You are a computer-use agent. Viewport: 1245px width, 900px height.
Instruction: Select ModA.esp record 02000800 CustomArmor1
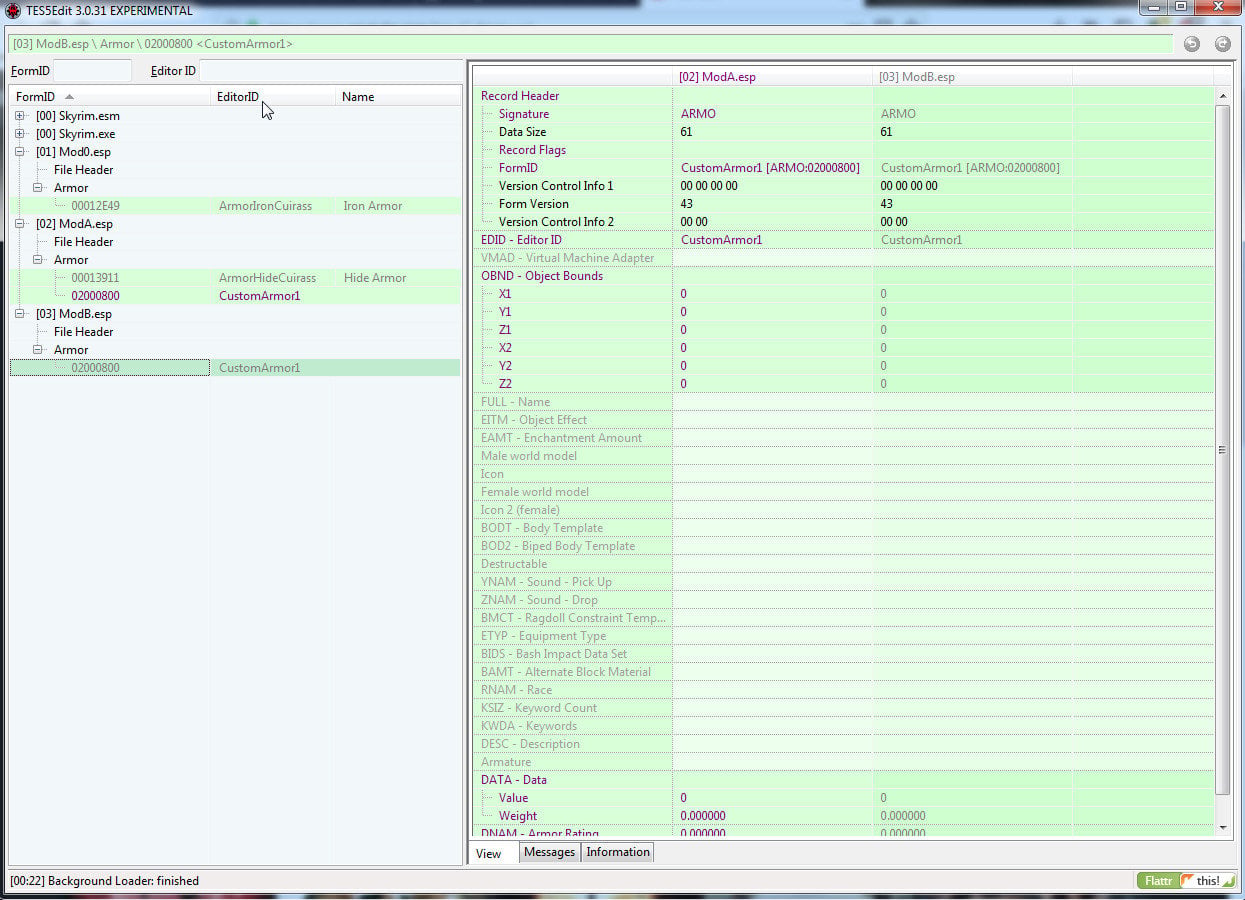coord(235,296)
